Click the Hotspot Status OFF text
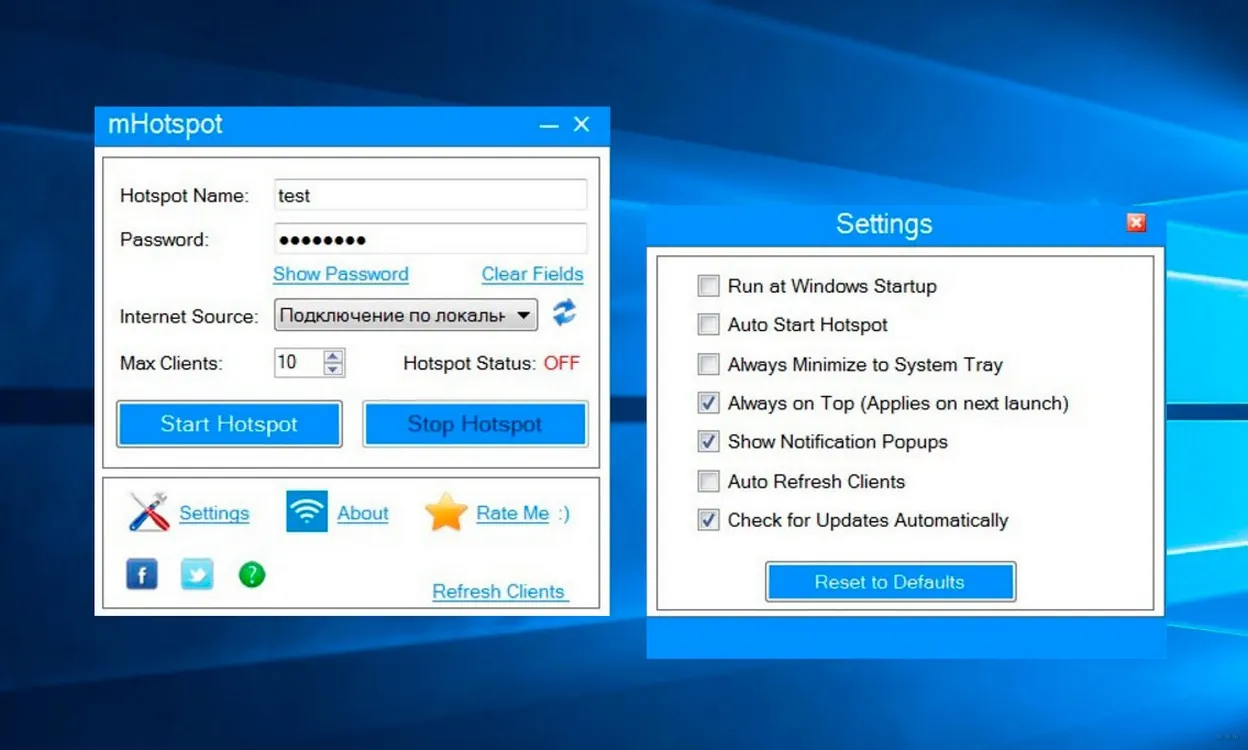1248x750 pixels. click(561, 363)
